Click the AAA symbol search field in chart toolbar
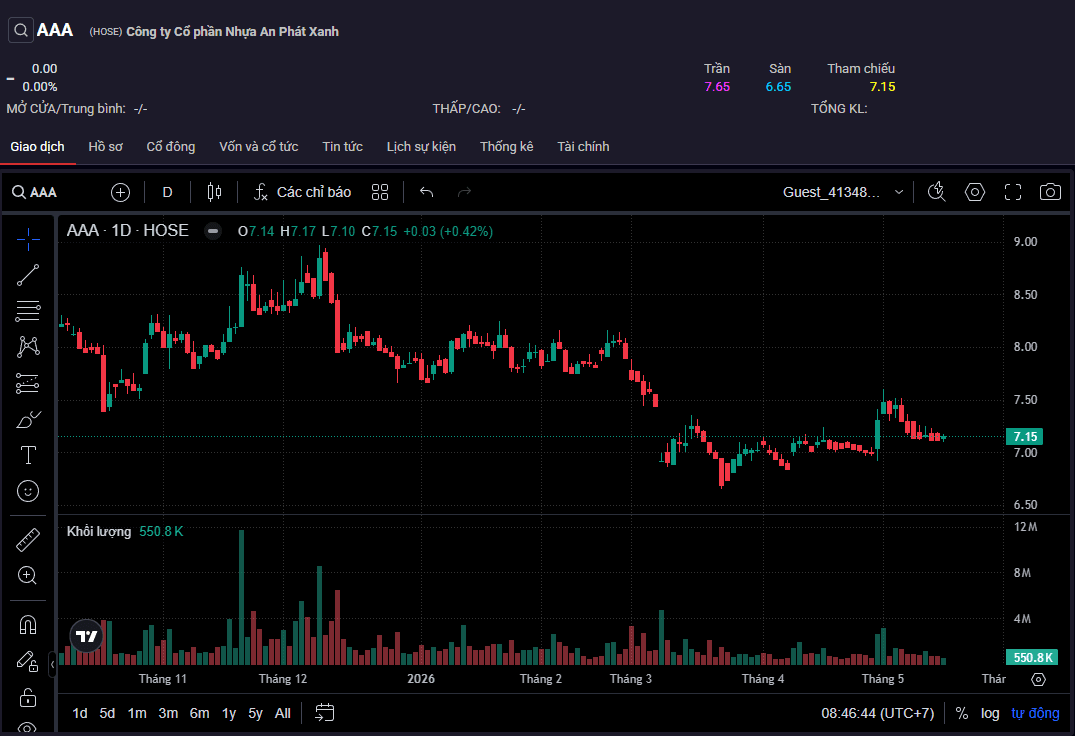 (x=34, y=193)
